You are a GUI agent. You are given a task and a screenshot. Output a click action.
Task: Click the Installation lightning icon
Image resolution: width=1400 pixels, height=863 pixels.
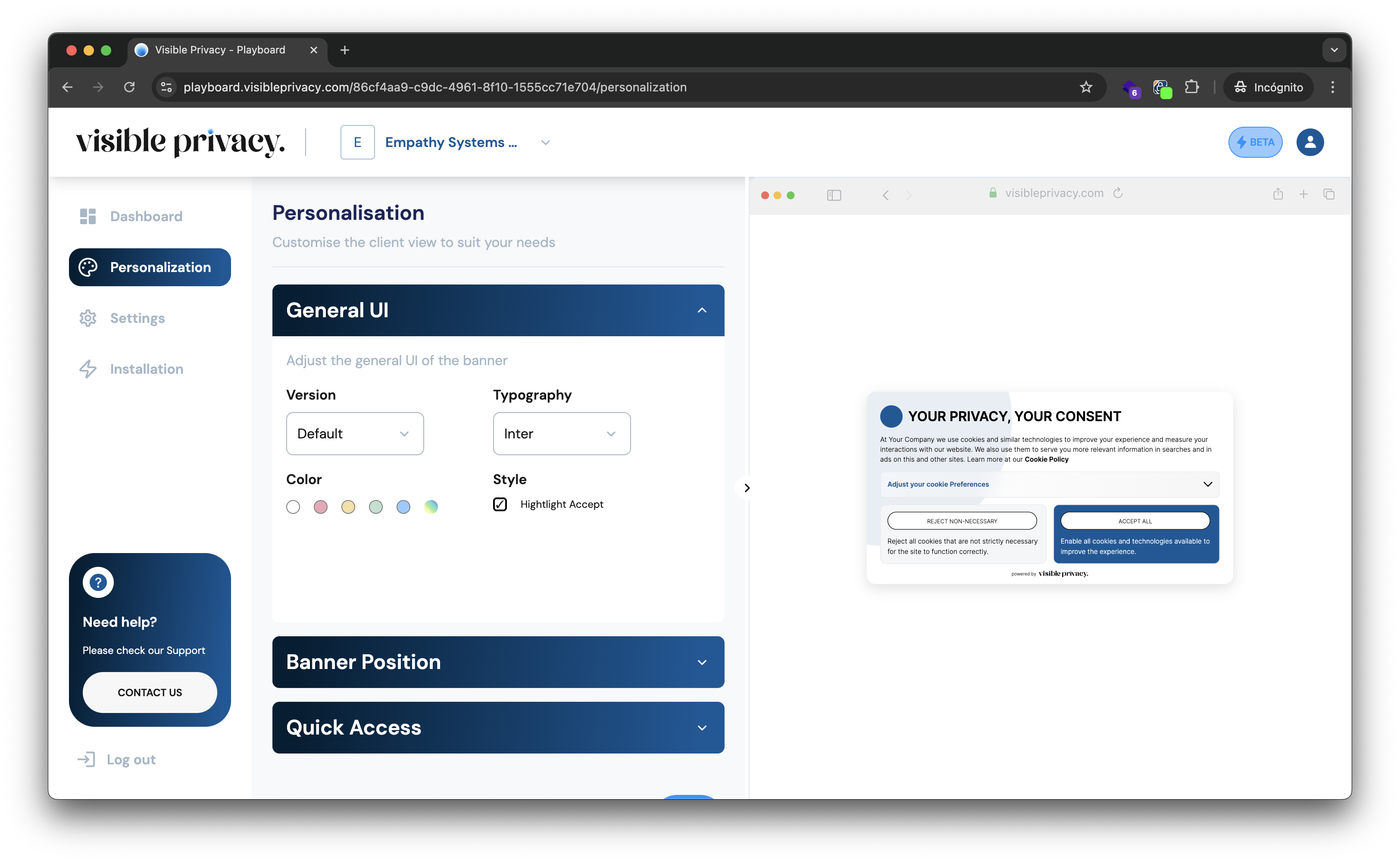tap(88, 369)
